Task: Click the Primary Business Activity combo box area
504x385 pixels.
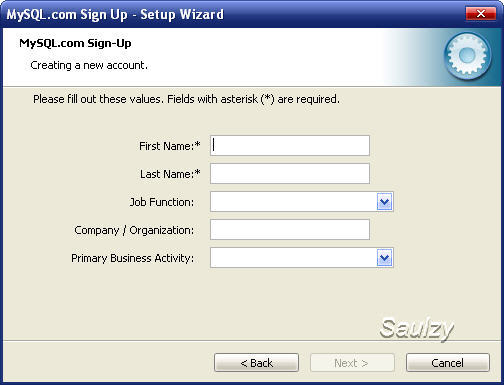Action: 294,258
